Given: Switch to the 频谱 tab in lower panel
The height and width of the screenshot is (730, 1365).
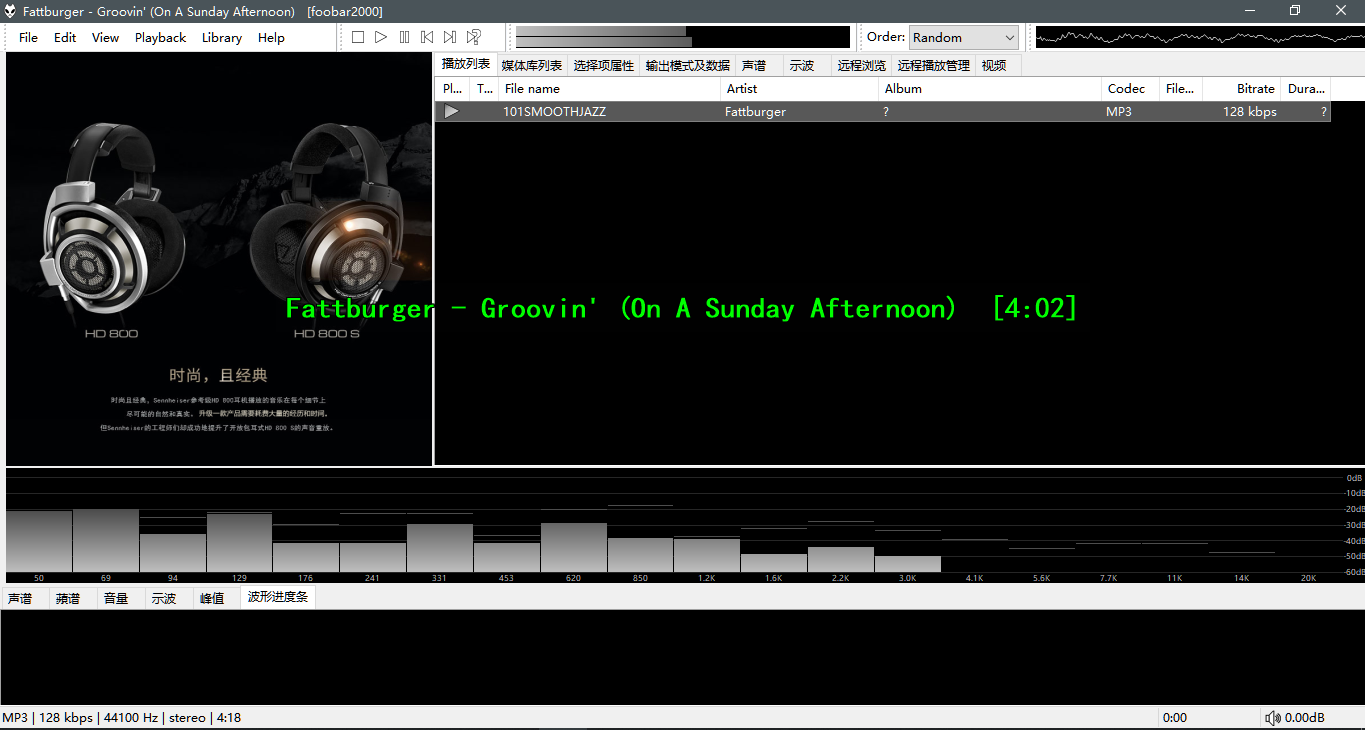Looking at the screenshot, I should (68, 599).
